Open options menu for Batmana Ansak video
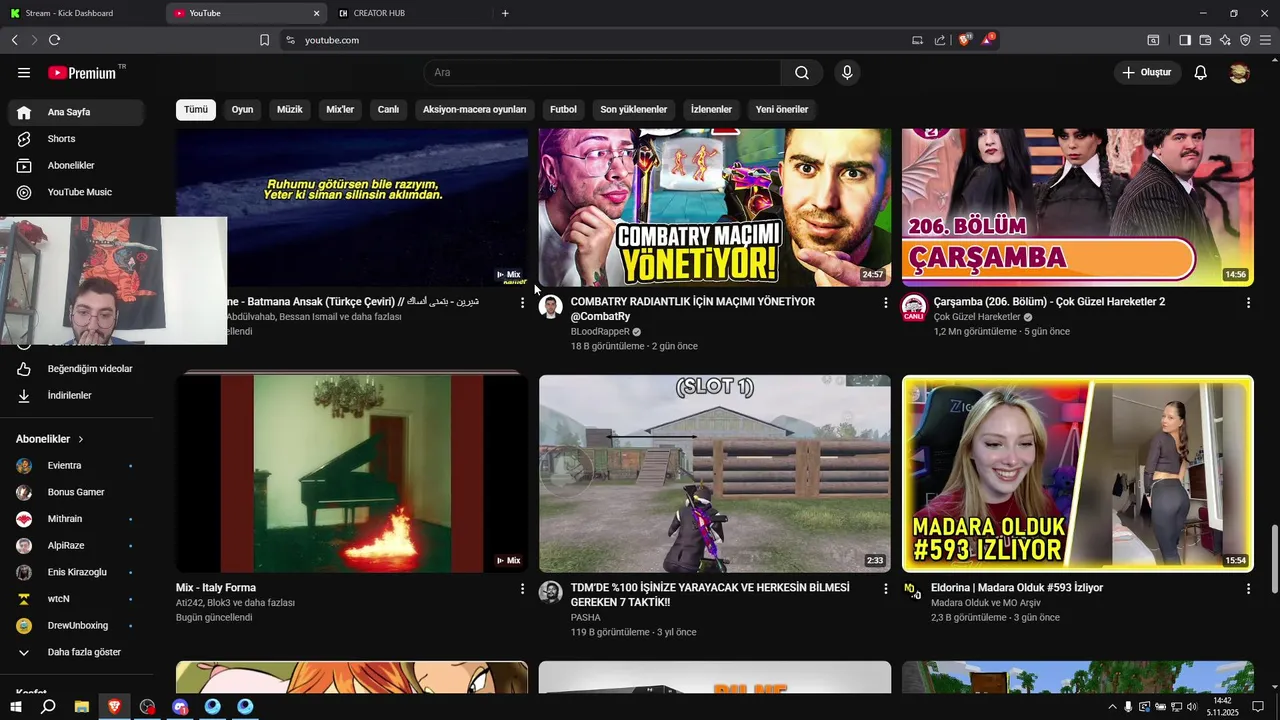This screenshot has height=720, width=1280. [x=522, y=303]
